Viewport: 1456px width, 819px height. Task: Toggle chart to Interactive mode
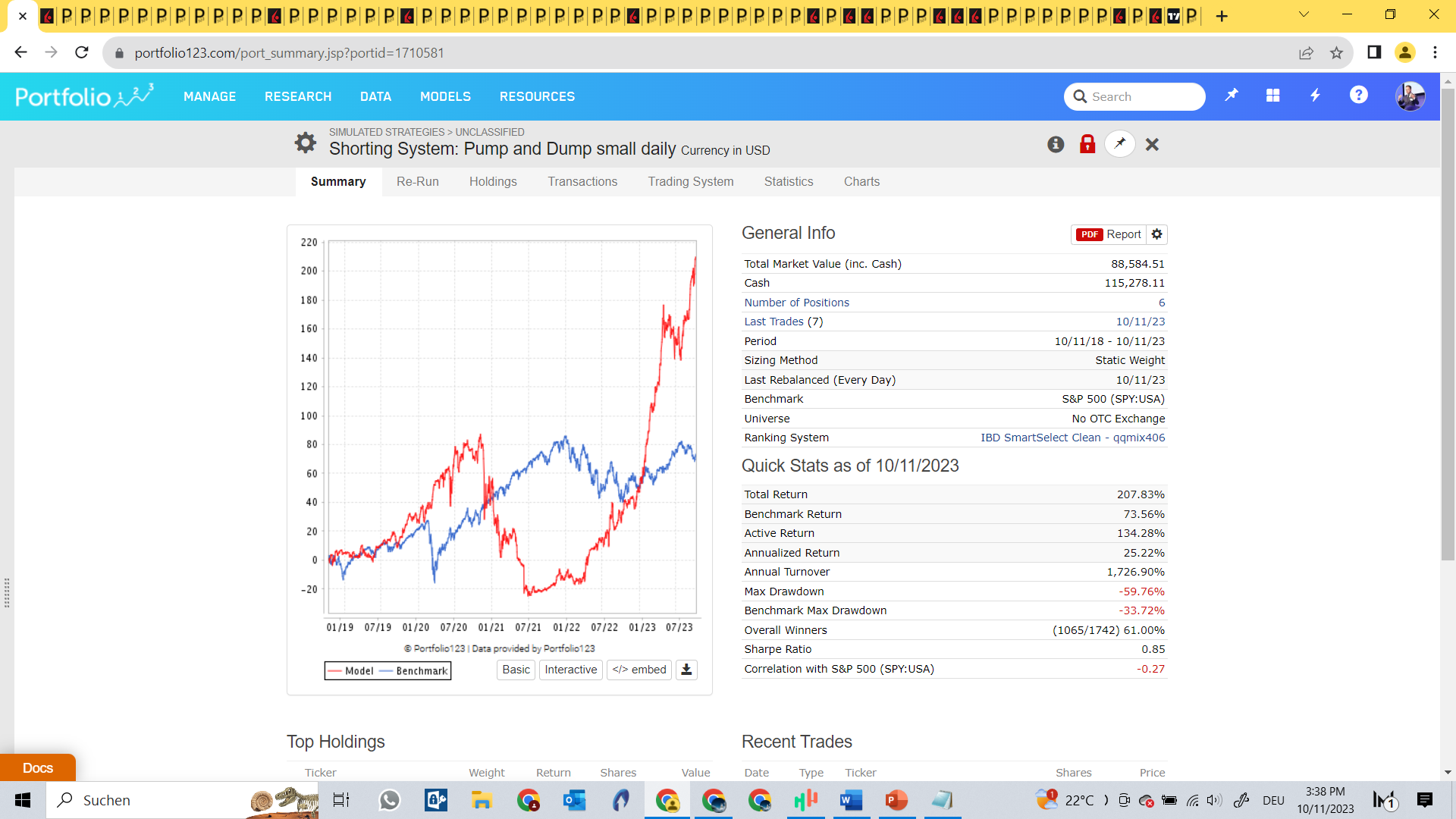570,670
